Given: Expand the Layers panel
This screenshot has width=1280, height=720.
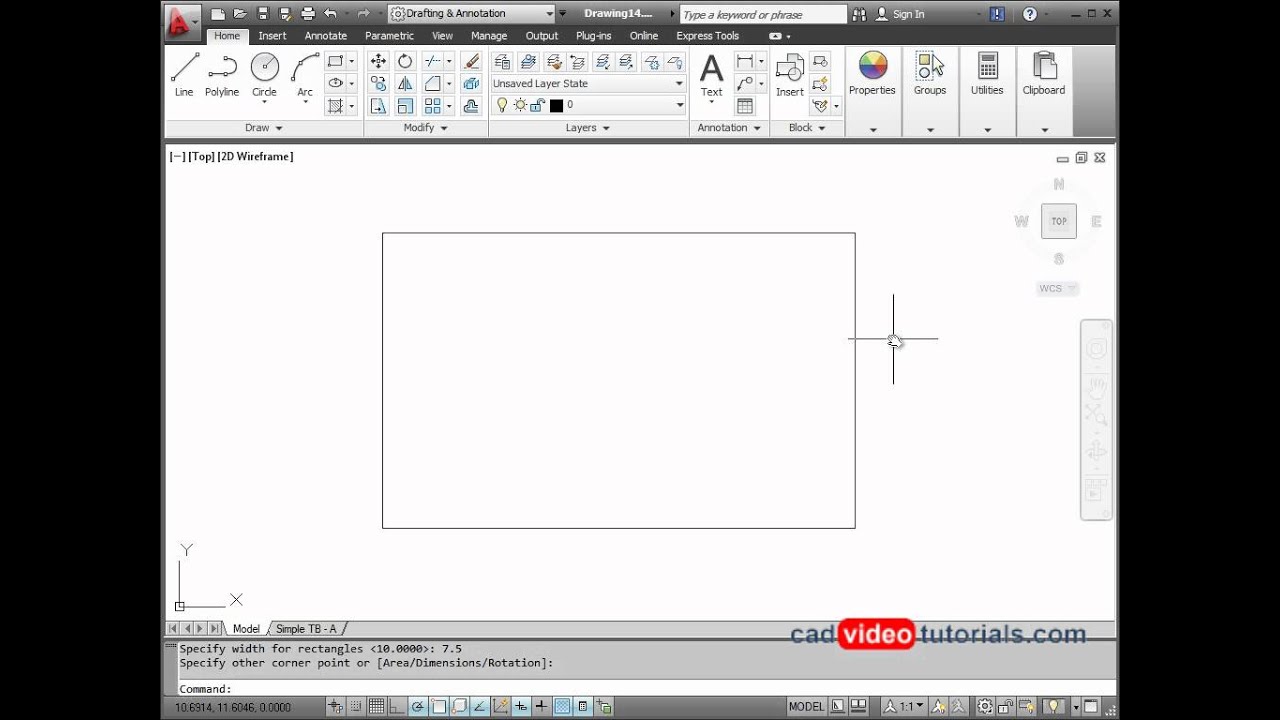Looking at the screenshot, I should click(x=588, y=128).
